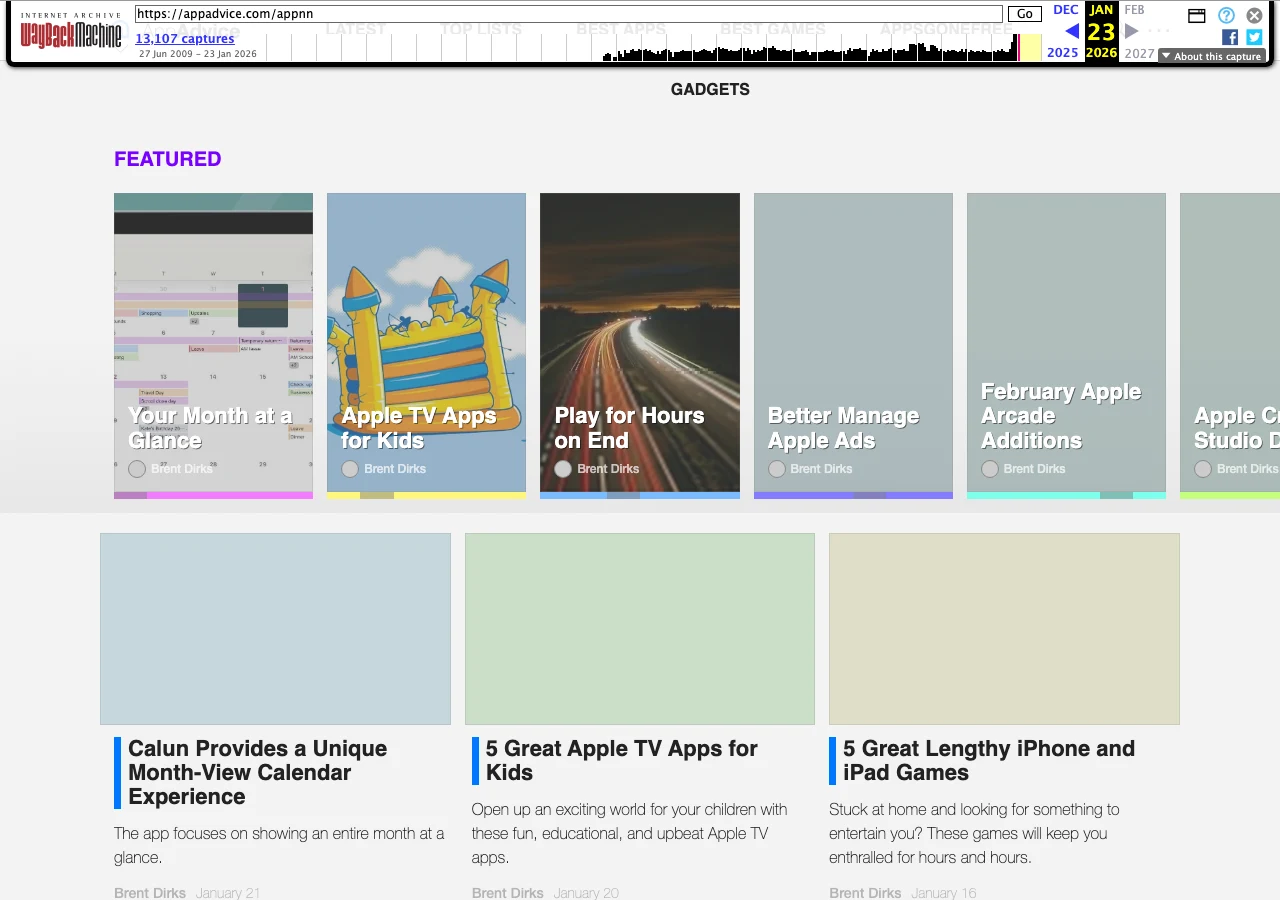
Task: Click the next capture right arrow
Action: tap(1132, 31)
